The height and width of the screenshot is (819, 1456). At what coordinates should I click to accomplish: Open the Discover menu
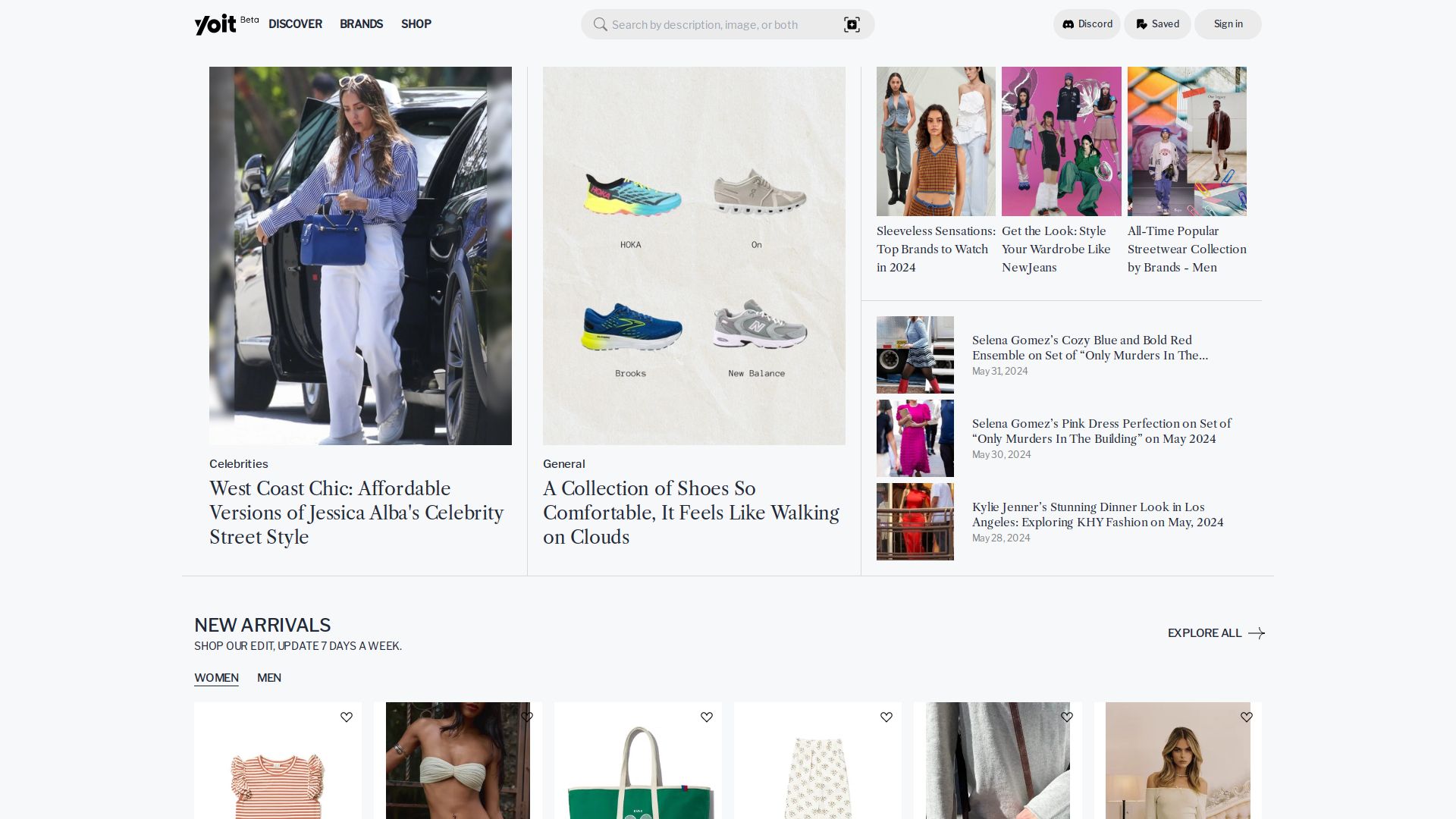pyautogui.click(x=295, y=24)
